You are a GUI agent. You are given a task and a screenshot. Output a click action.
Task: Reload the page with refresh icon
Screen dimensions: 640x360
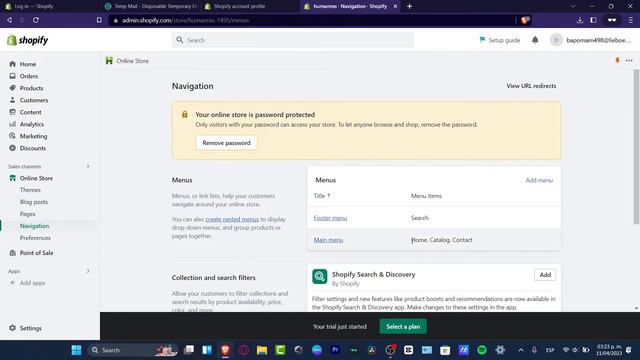tap(36, 20)
